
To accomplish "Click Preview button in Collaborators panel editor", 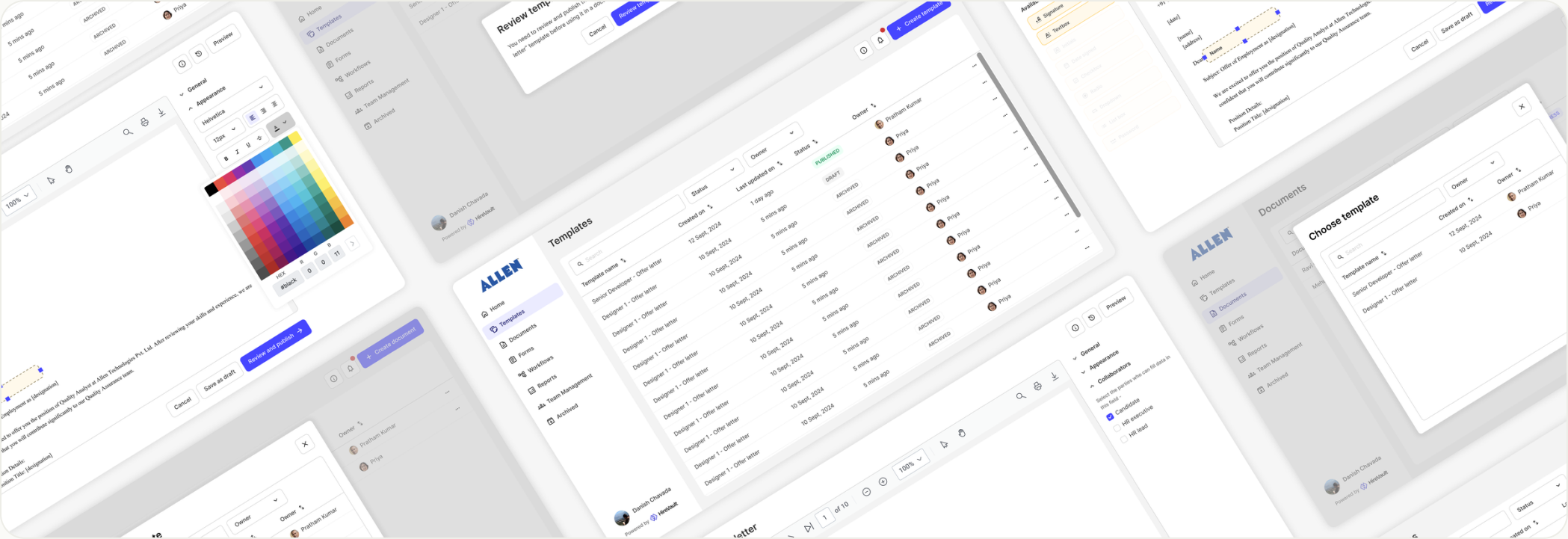I will [1116, 303].
